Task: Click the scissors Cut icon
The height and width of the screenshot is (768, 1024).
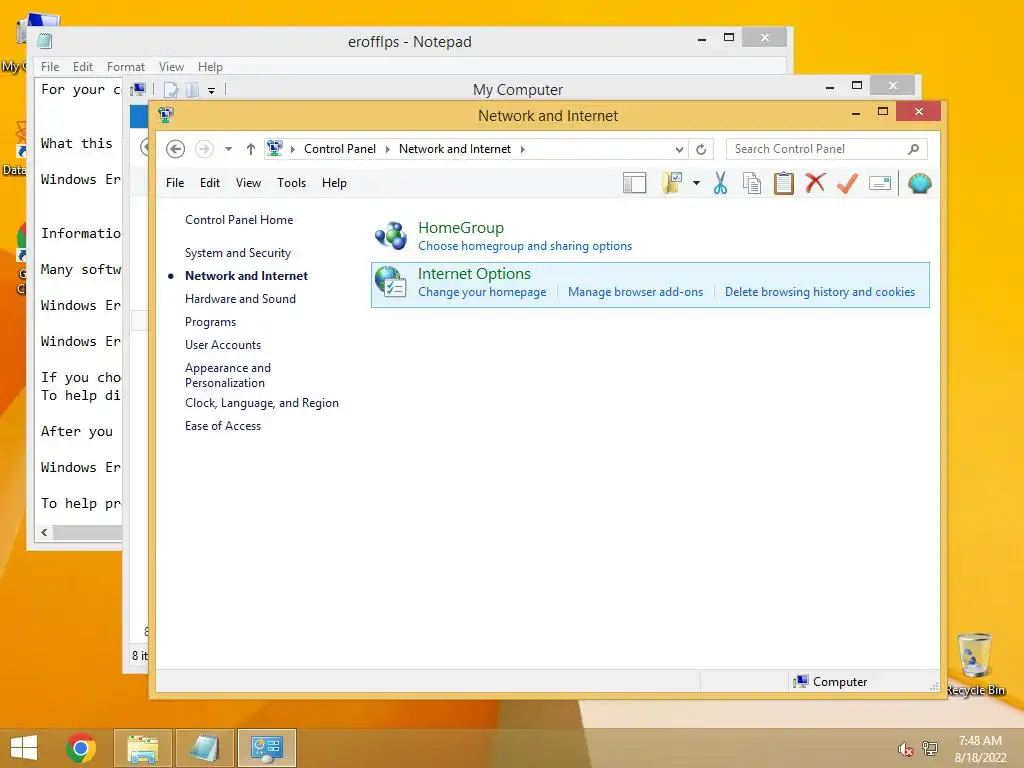Action: (720, 184)
